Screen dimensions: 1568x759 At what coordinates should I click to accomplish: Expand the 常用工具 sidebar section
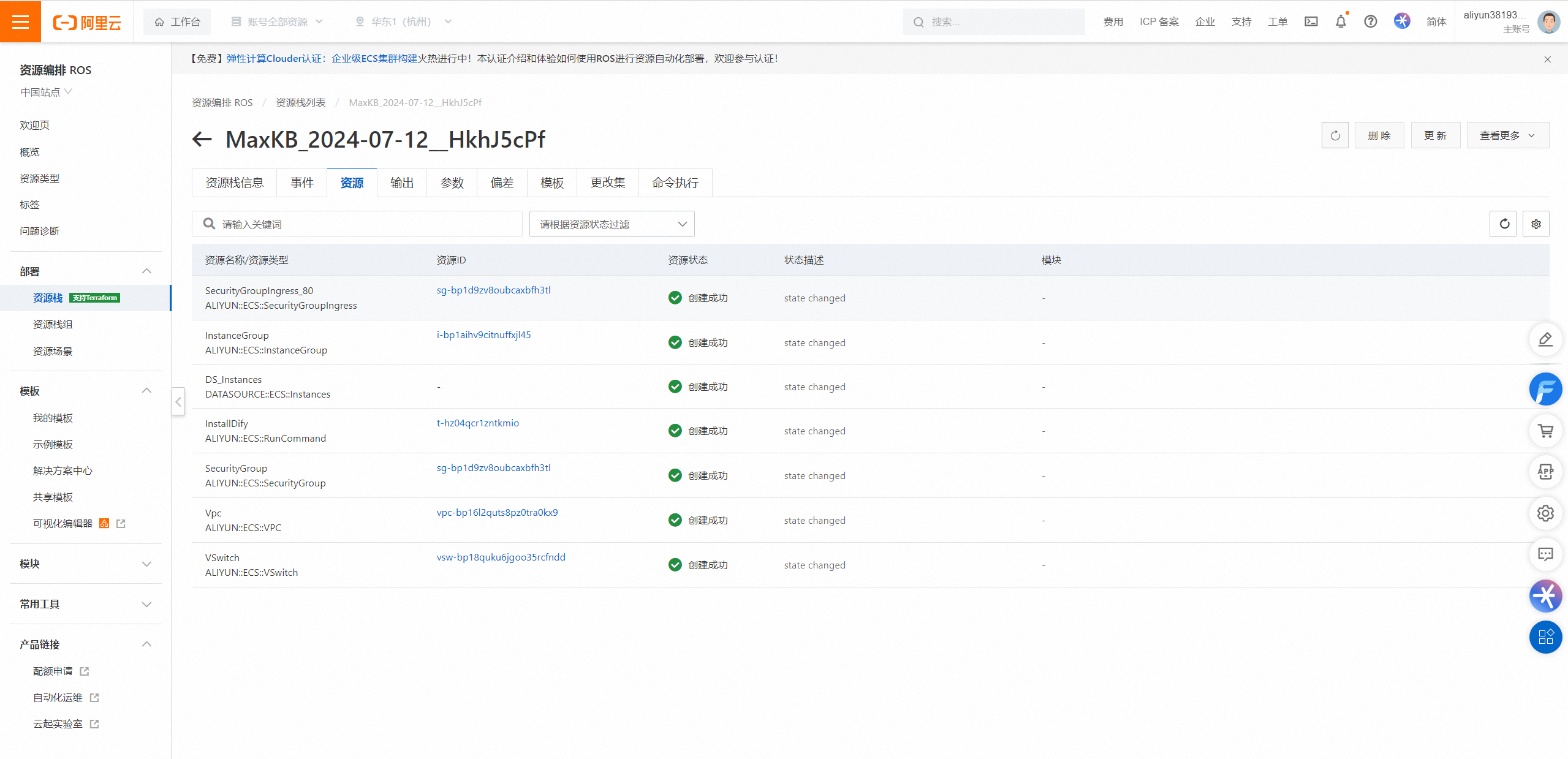(146, 605)
